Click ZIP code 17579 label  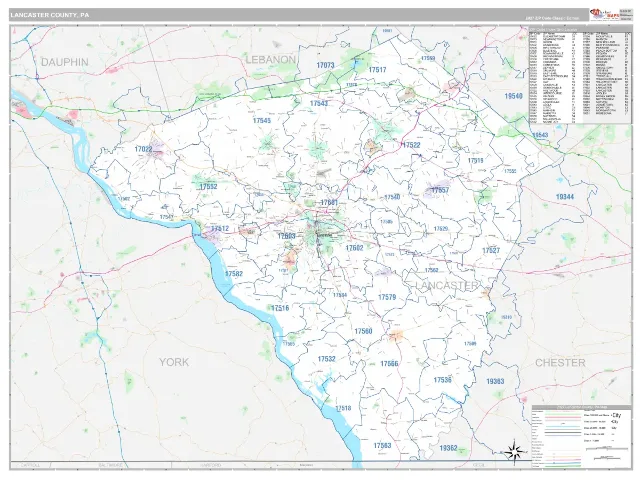[387, 298]
